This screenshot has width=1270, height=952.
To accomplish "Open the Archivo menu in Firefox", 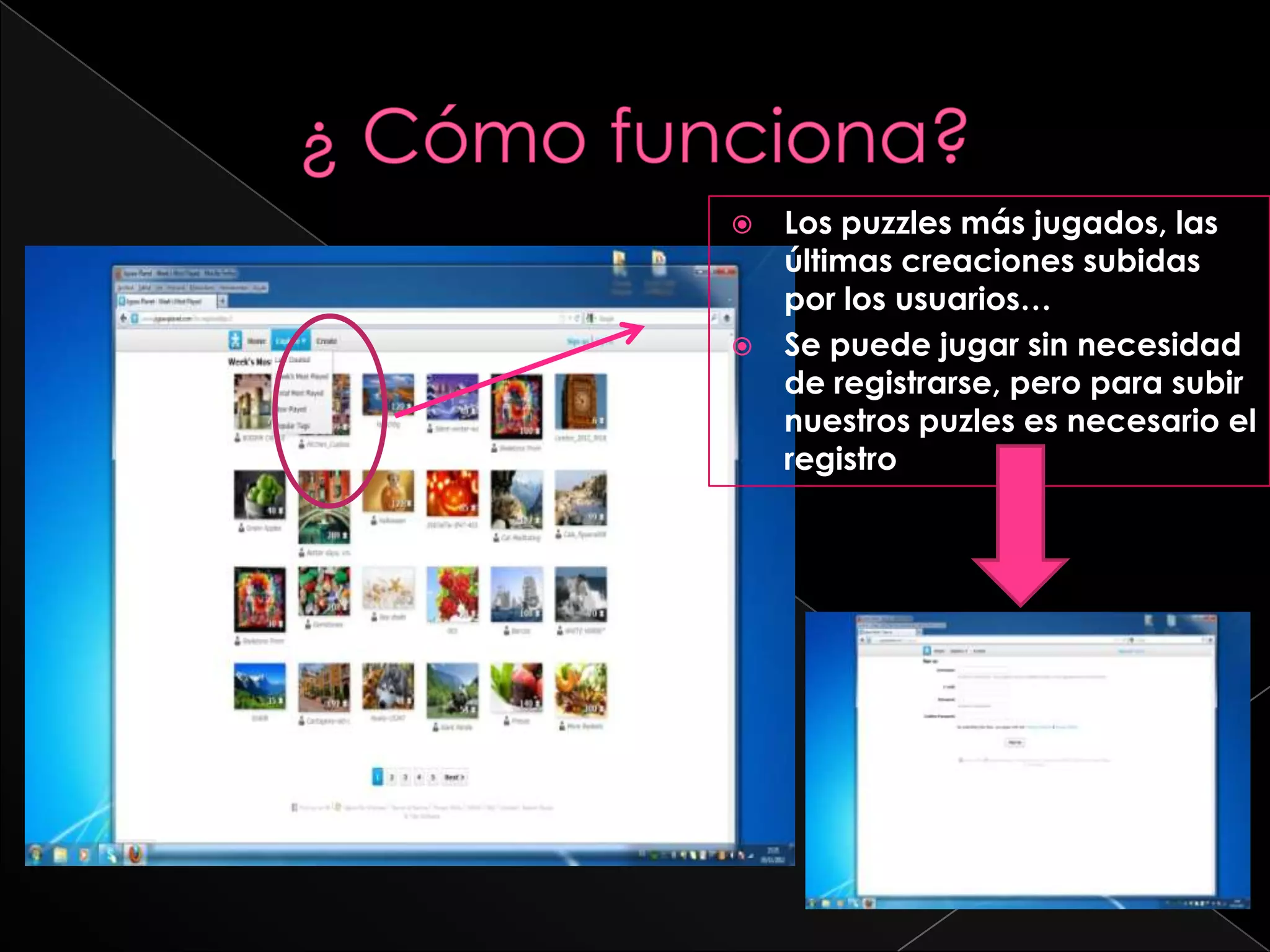I will click(126, 288).
